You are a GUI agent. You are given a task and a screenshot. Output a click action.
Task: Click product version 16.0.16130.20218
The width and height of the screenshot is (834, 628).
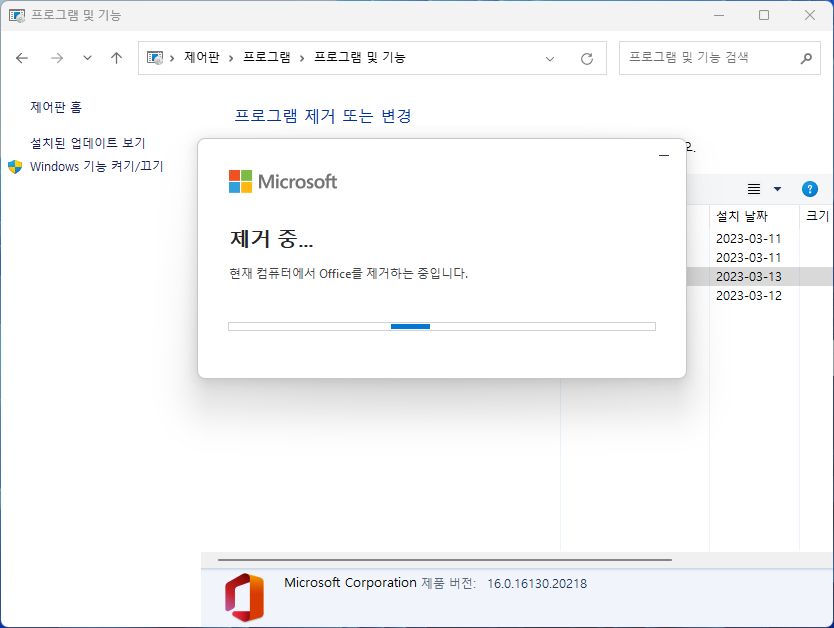click(x=537, y=583)
